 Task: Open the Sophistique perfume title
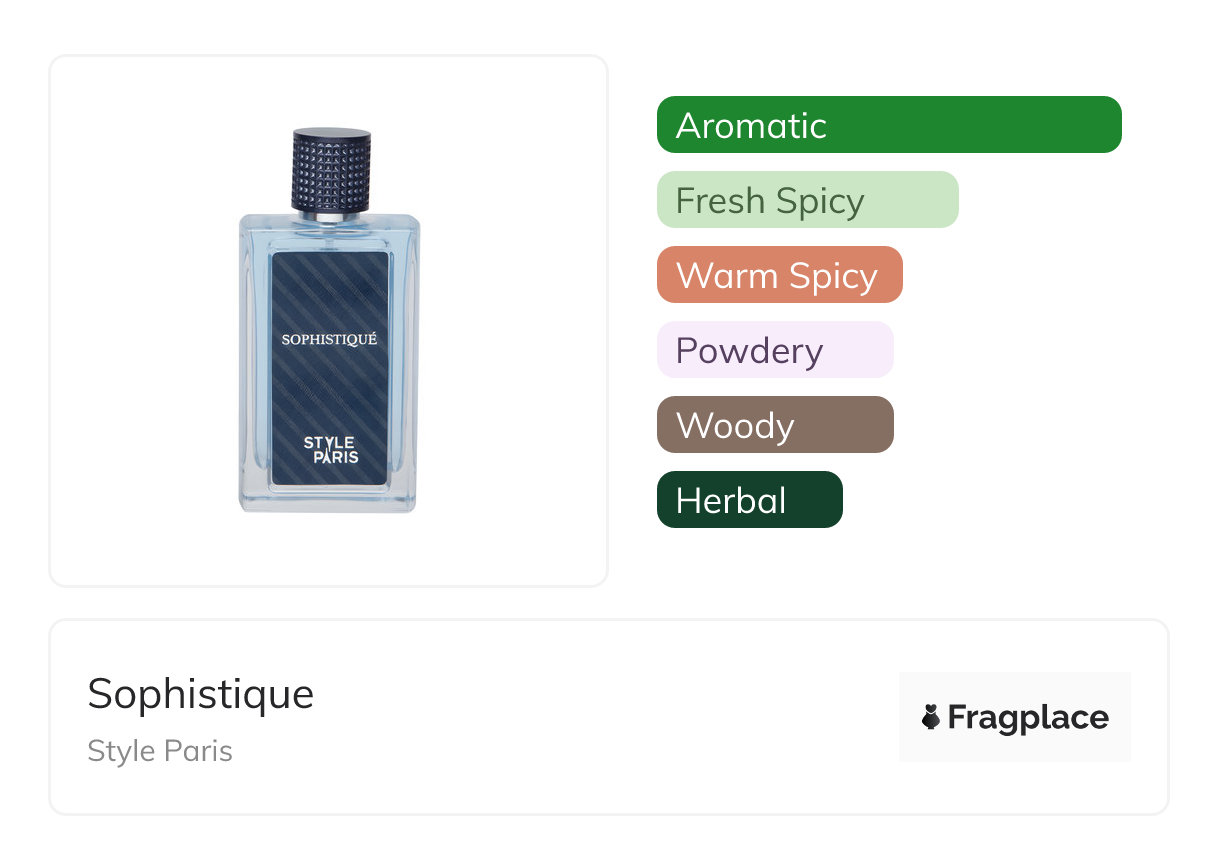coord(200,694)
